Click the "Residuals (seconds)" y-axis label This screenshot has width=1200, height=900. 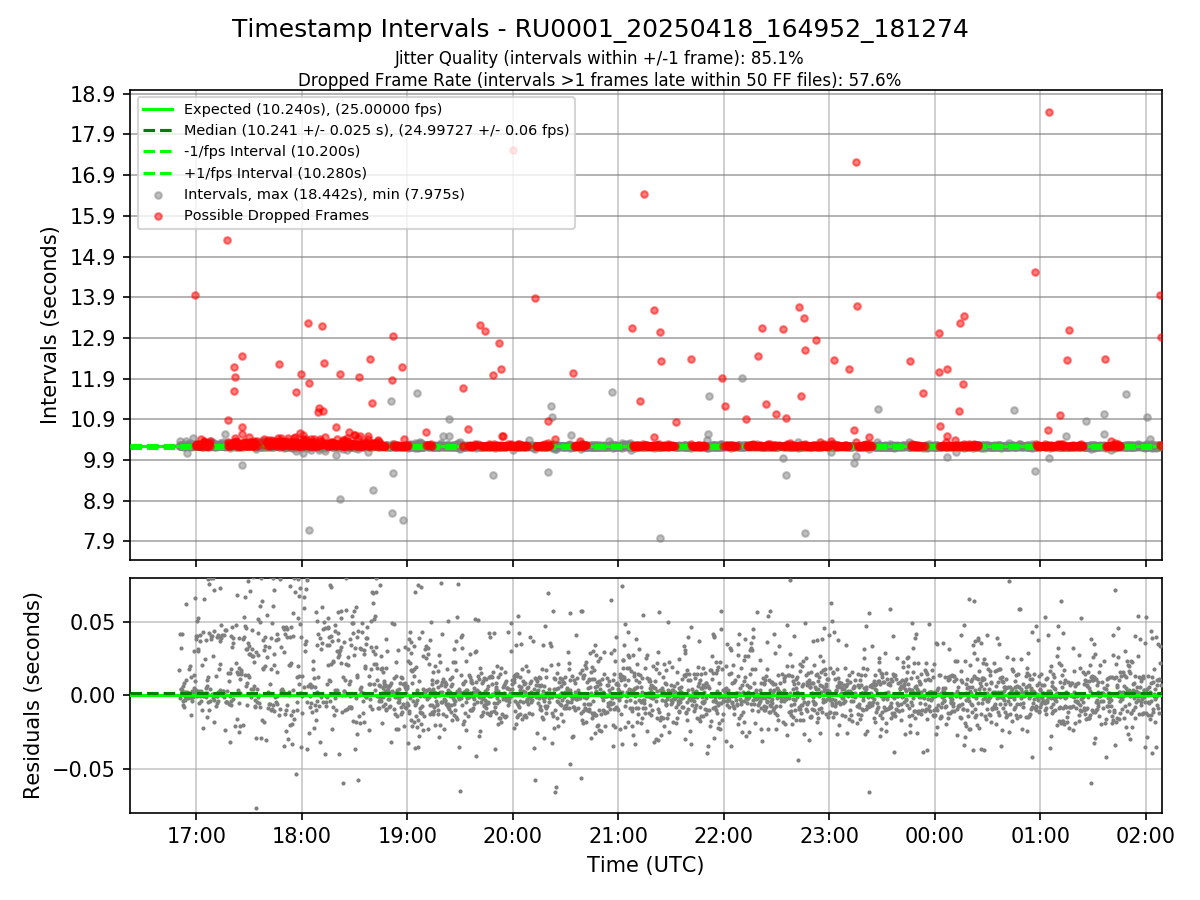tap(32, 695)
